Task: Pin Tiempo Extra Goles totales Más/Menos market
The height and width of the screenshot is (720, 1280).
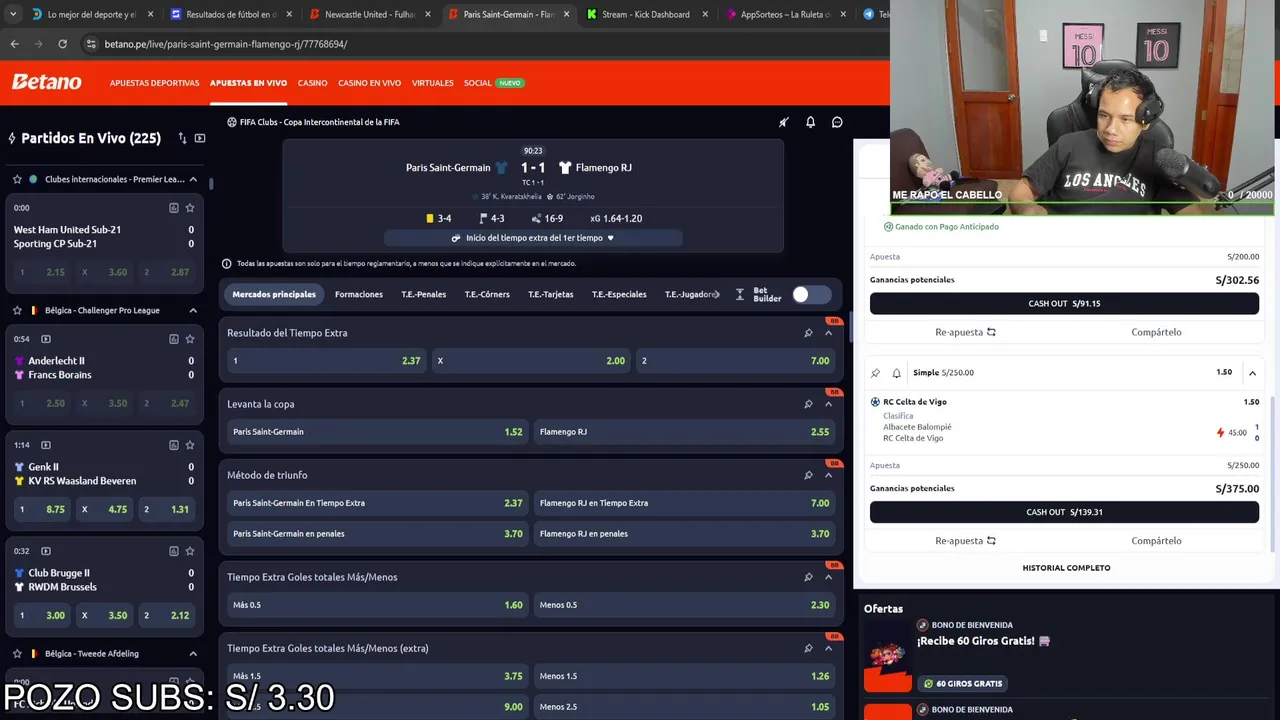Action: pos(808,577)
